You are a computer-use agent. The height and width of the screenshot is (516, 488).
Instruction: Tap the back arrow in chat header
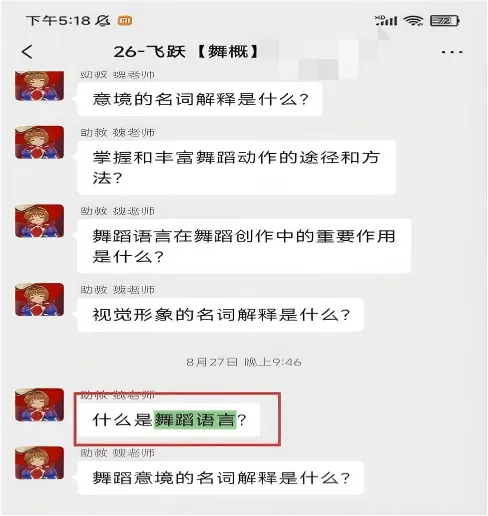[x=27, y=52]
